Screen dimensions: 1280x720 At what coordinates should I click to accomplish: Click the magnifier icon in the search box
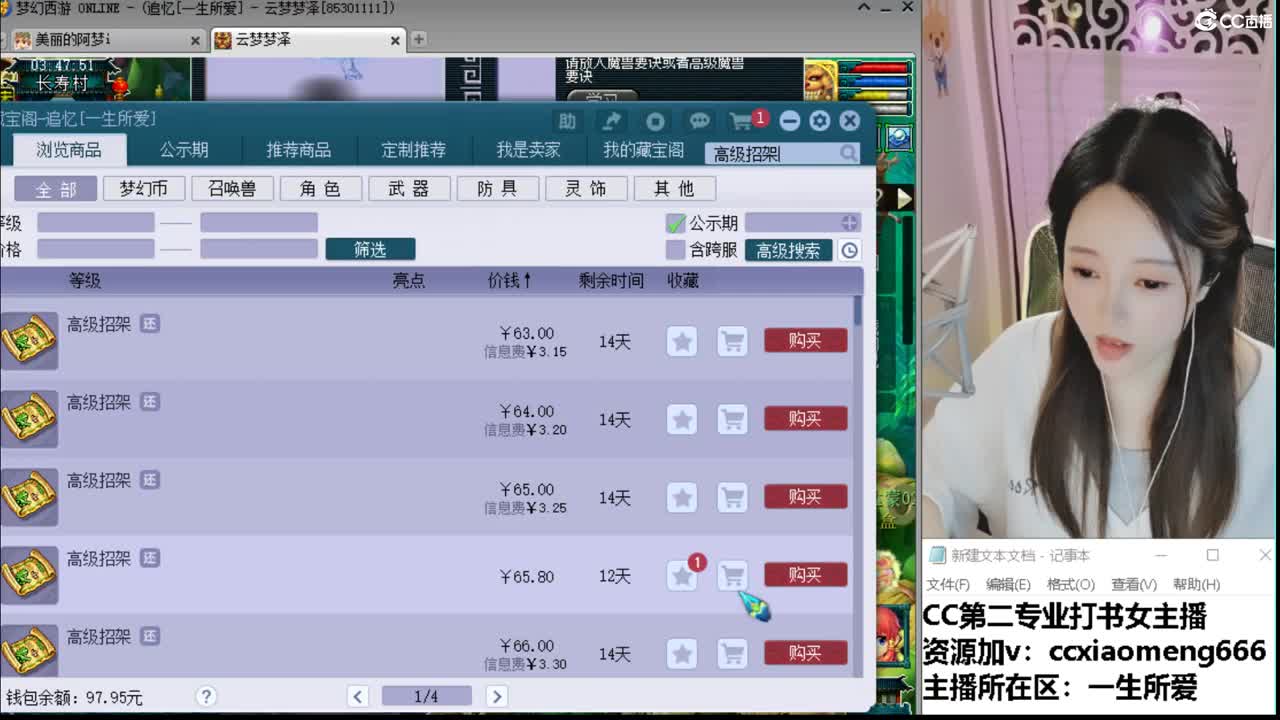pos(848,153)
